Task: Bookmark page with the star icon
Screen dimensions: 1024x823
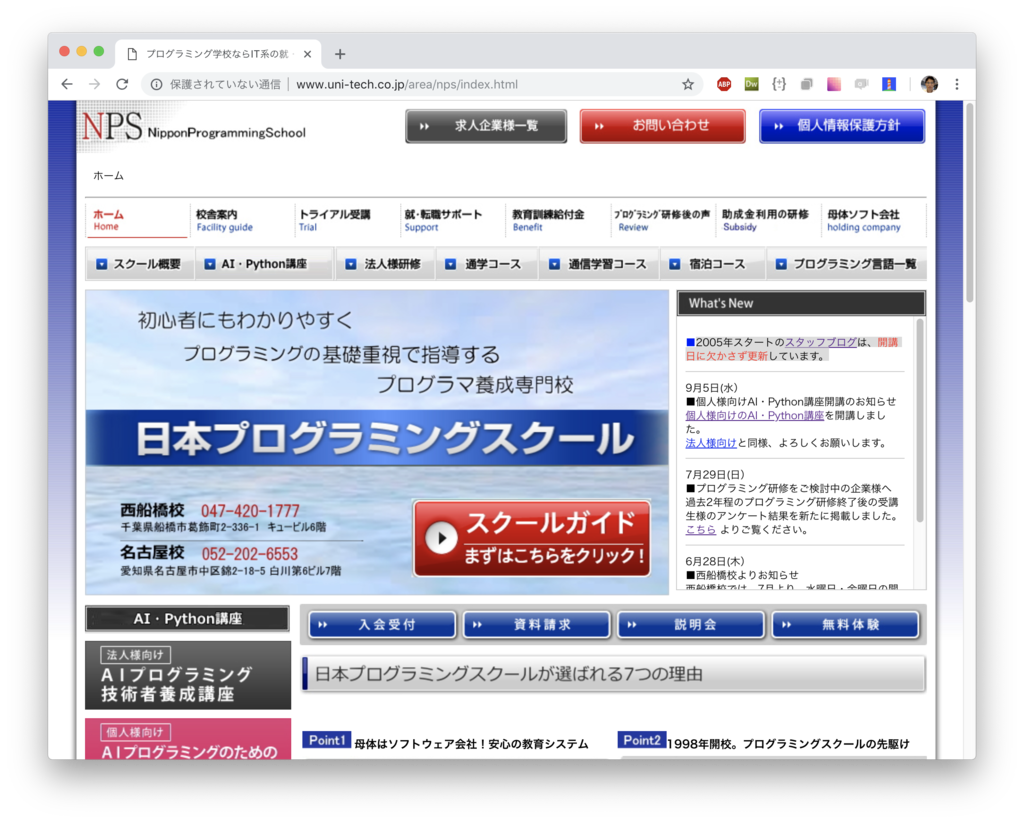Action: 688,84
